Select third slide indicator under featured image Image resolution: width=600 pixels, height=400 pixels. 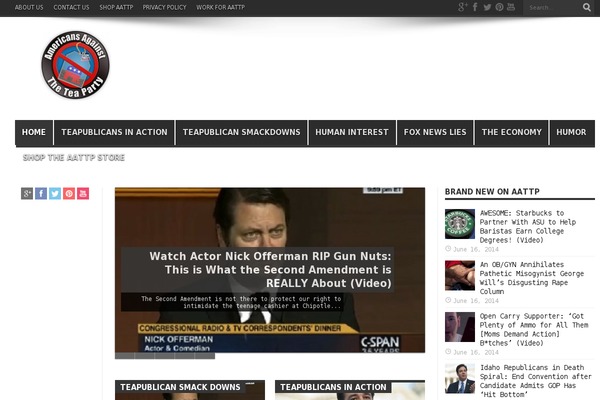tap(165, 356)
